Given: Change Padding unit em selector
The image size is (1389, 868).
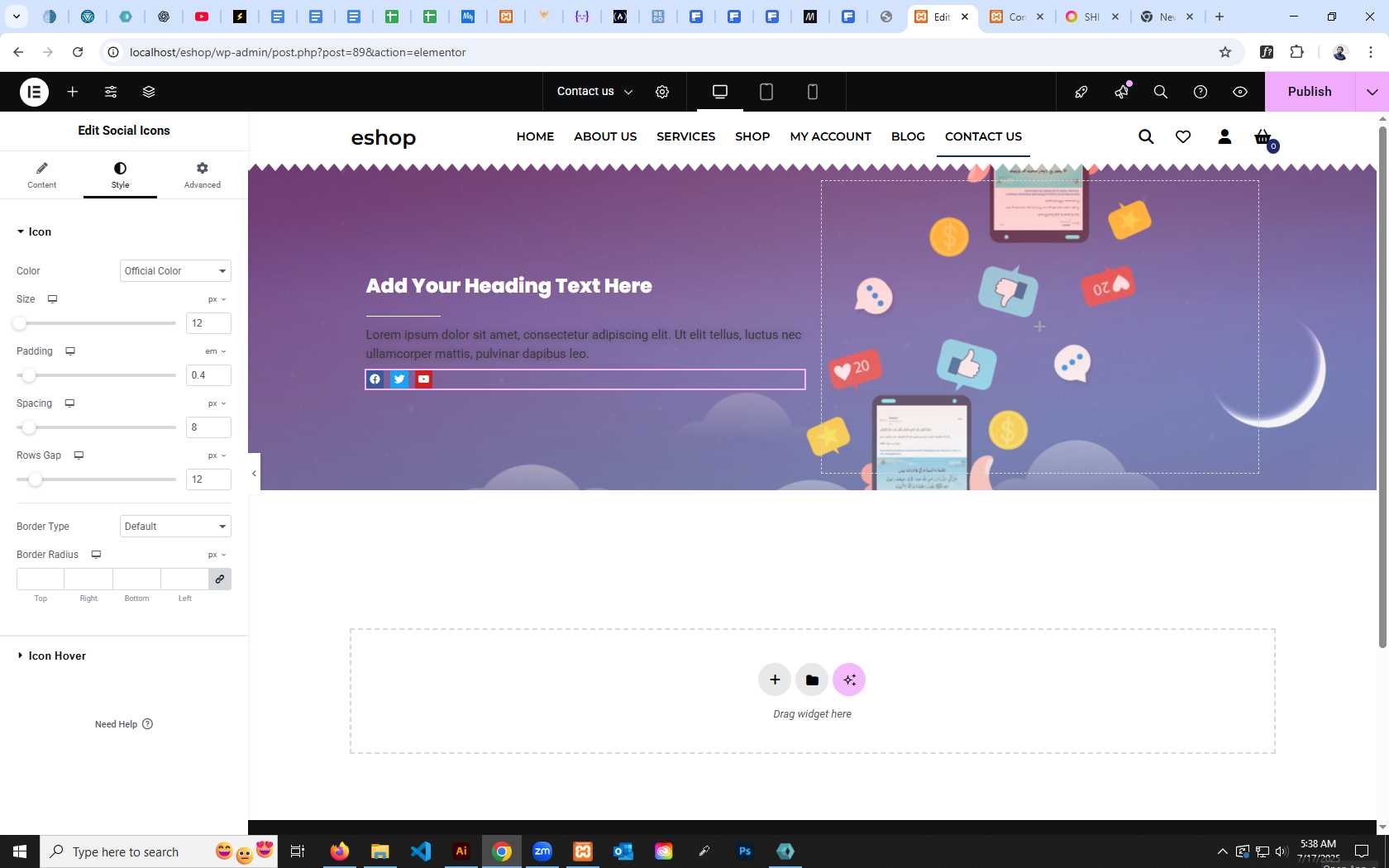Looking at the screenshot, I should point(216,351).
